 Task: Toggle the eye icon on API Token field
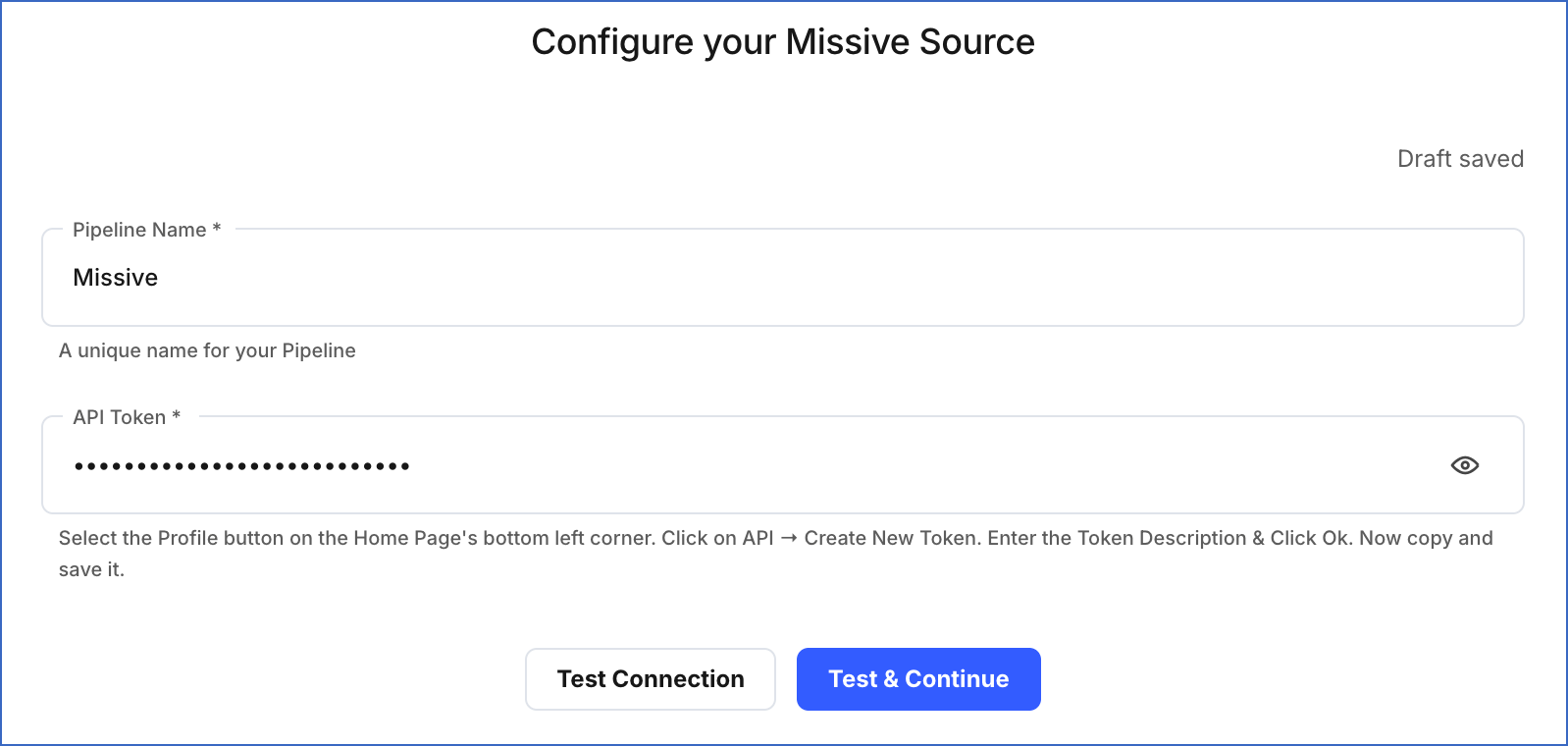(1465, 465)
